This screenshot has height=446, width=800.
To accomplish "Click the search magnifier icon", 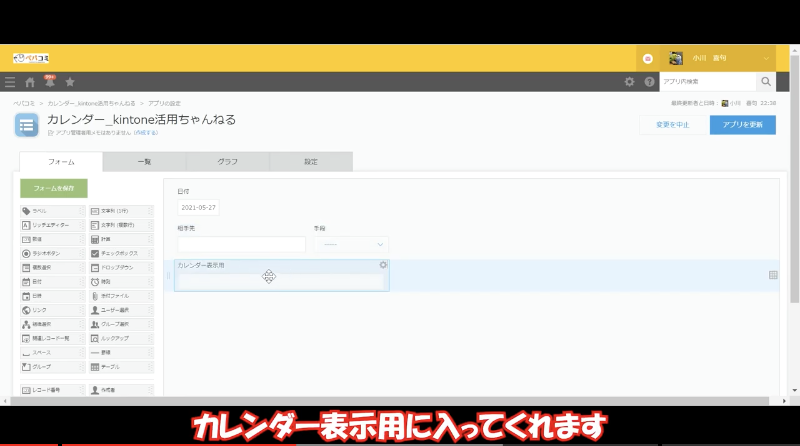I will click(766, 82).
